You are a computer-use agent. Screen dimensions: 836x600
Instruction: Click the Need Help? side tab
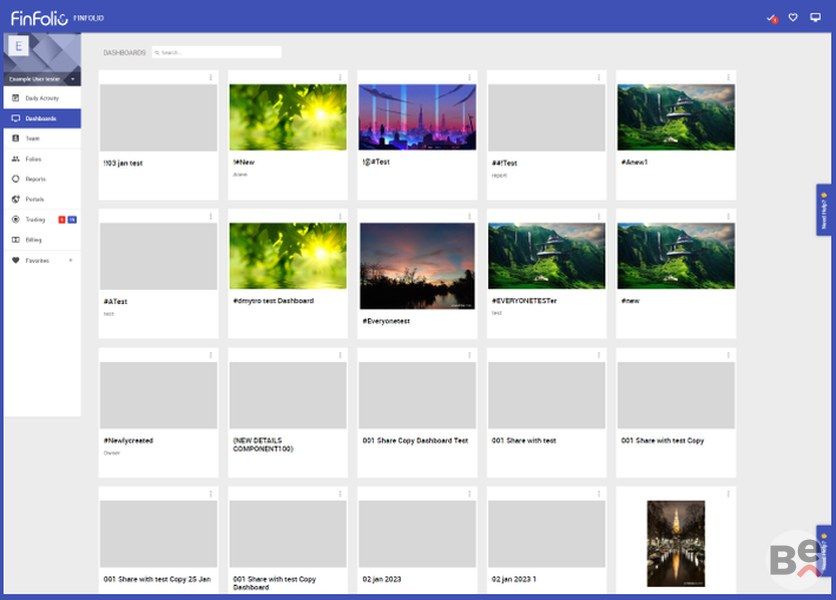pyautogui.click(x=824, y=209)
